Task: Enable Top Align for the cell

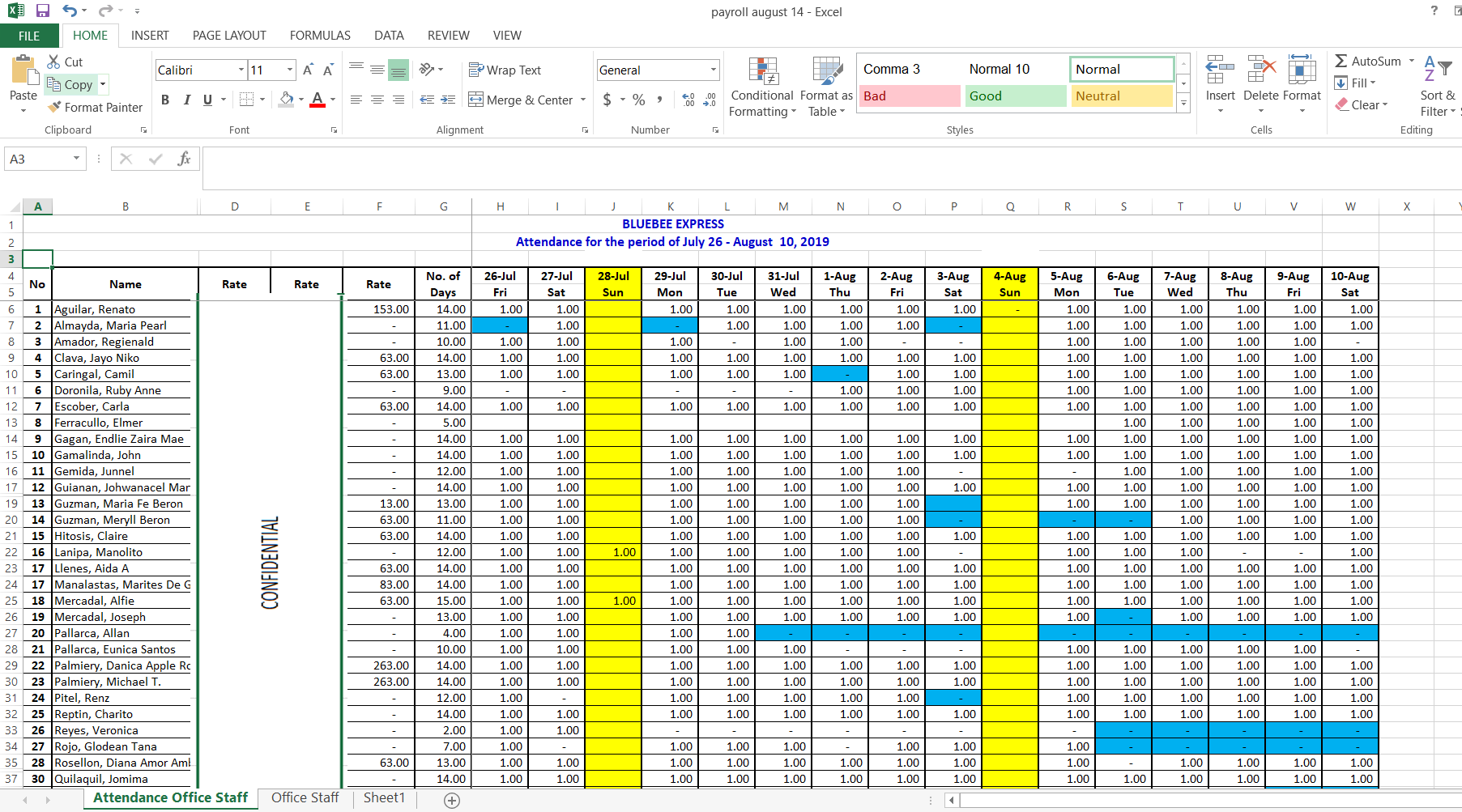Action: tap(356, 70)
